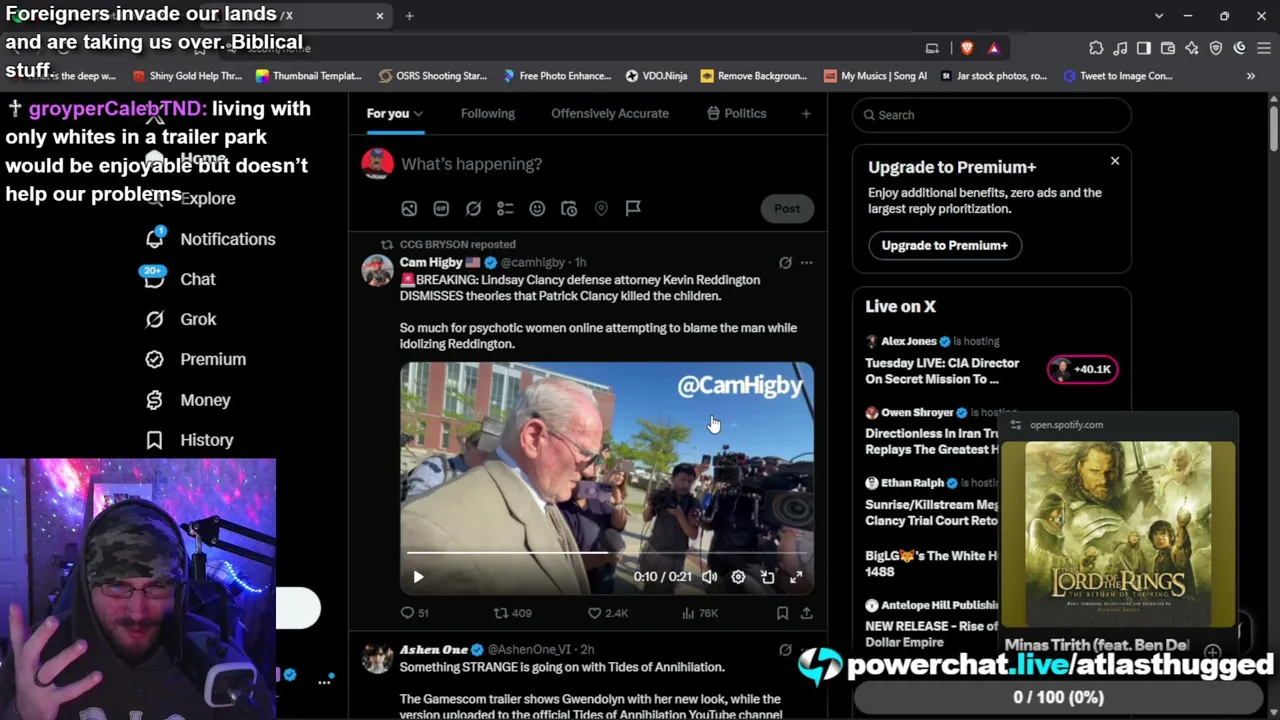Open Money in the sidebar

[x=187, y=400]
